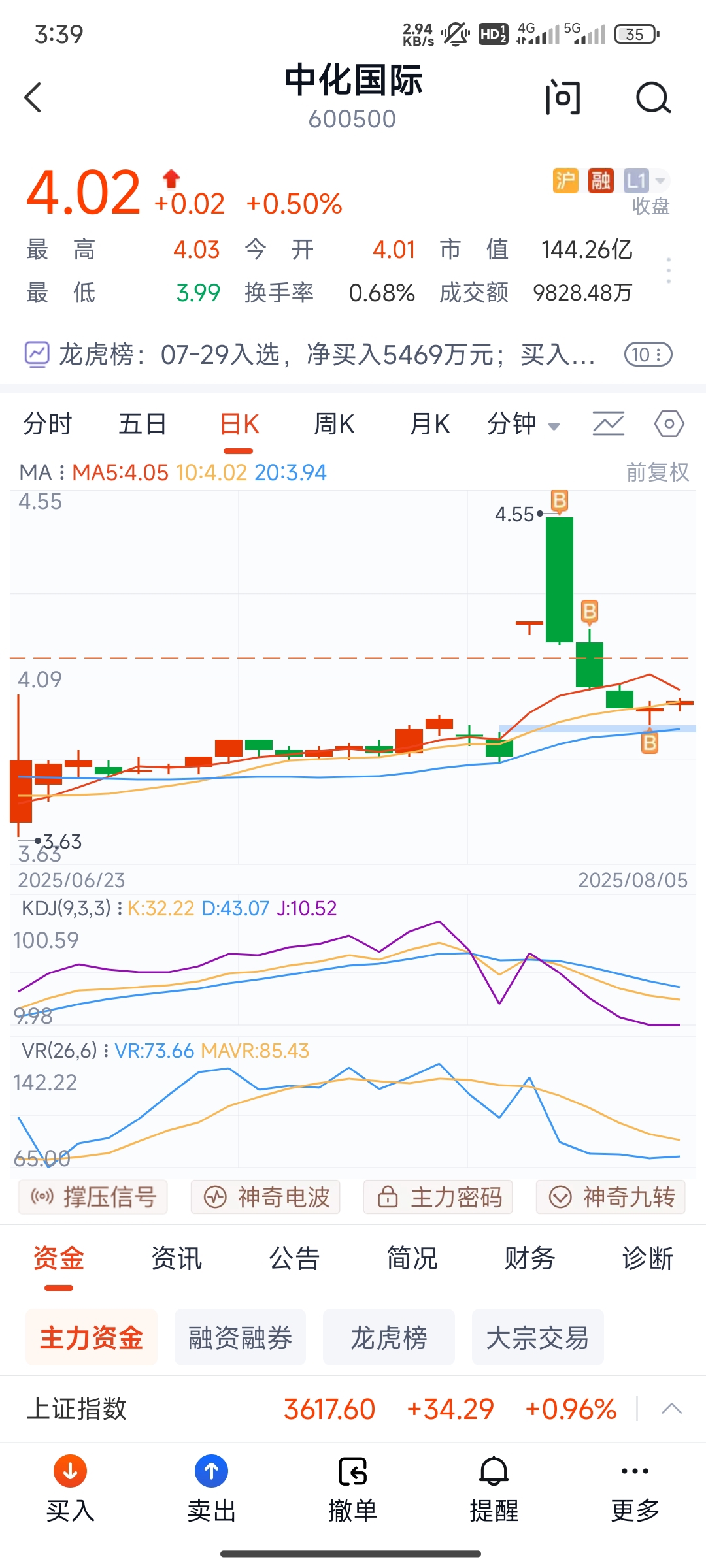Tap the 龙虎榜 chart icon
The image size is (706, 1568).
coord(37,355)
